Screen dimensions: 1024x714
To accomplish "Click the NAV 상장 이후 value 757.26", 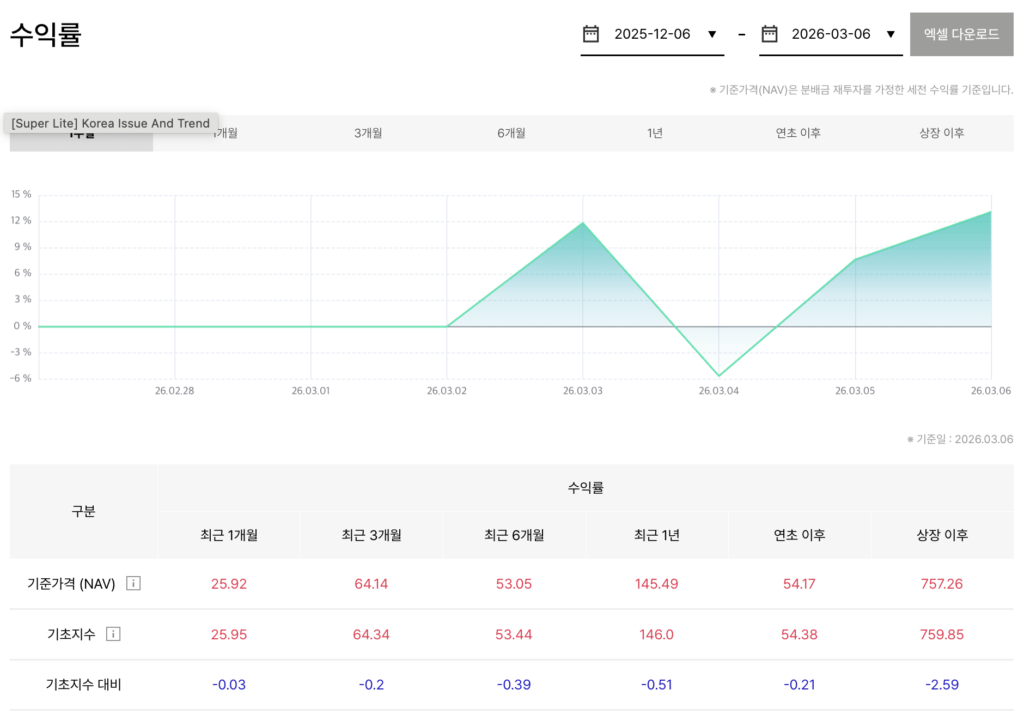I will click(x=941, y=584).
